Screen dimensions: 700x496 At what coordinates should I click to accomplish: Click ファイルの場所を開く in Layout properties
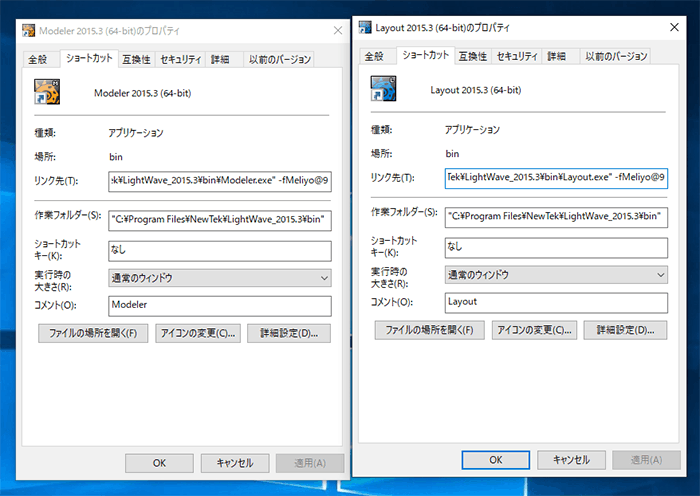429,330
